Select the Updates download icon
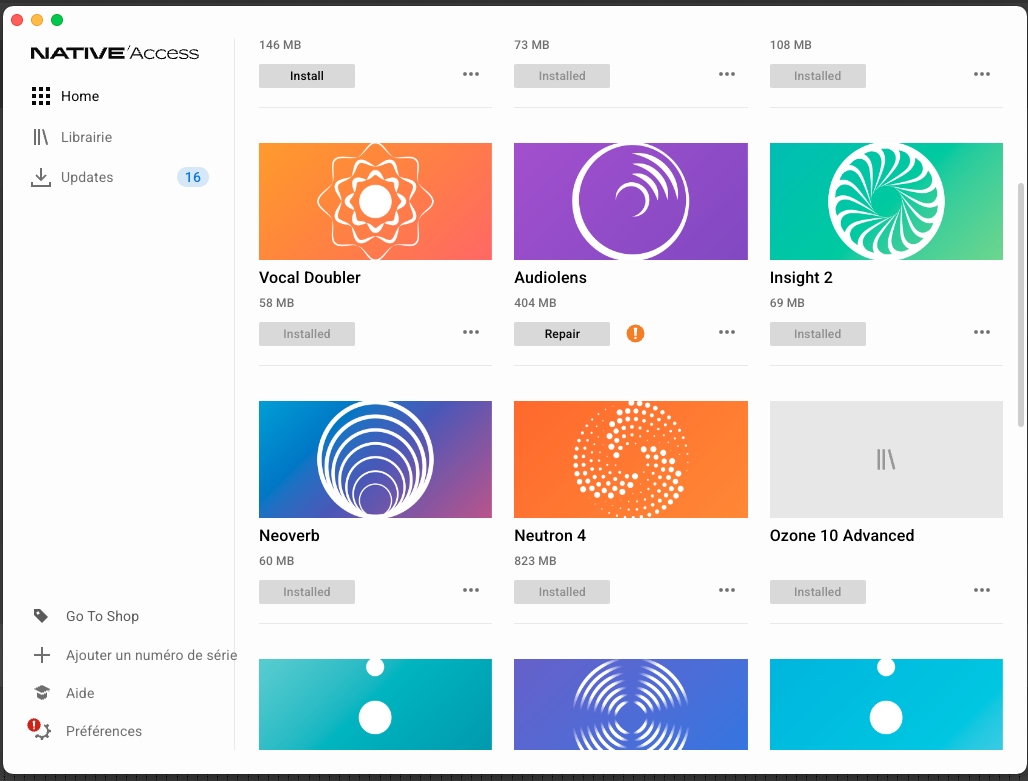1028x781 pixels. [41, 178]
